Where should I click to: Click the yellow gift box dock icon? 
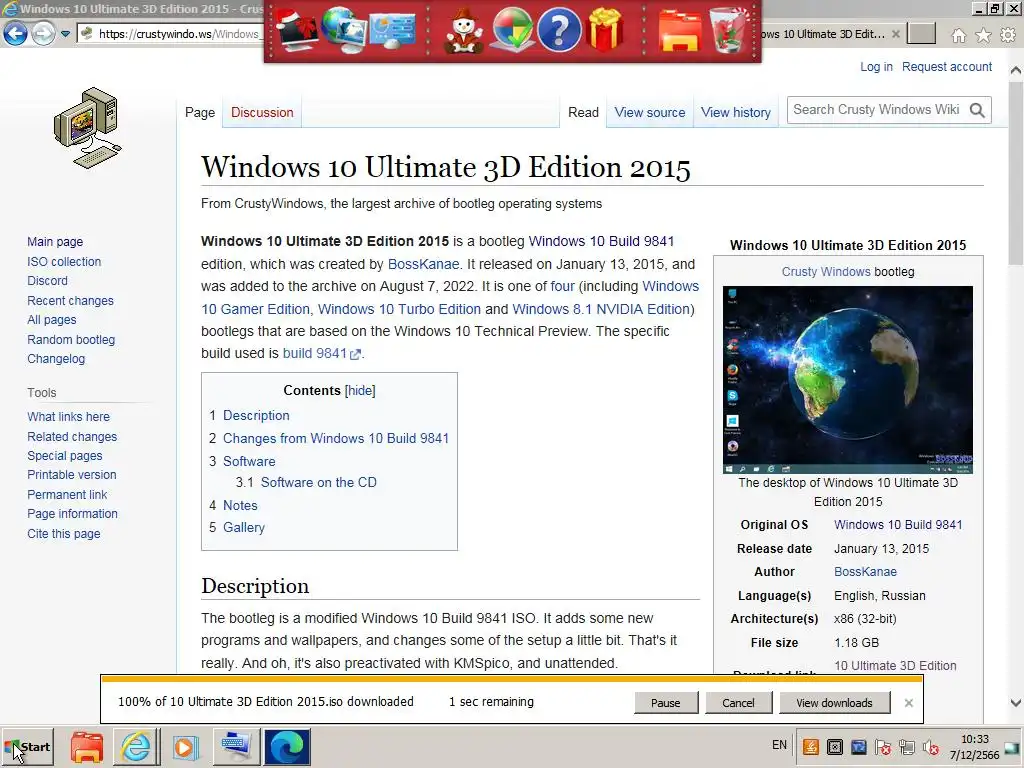click(x=605, y=30)
